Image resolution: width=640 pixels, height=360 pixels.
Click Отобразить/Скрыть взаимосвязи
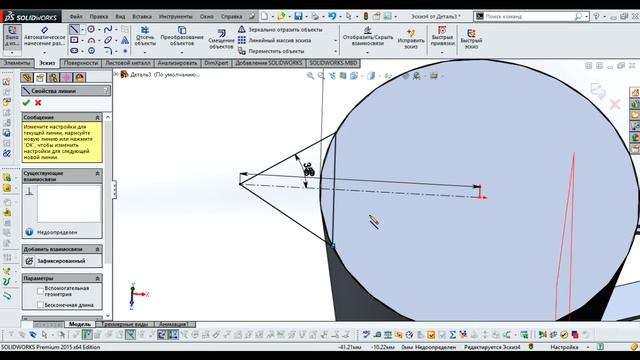(368, 36)
